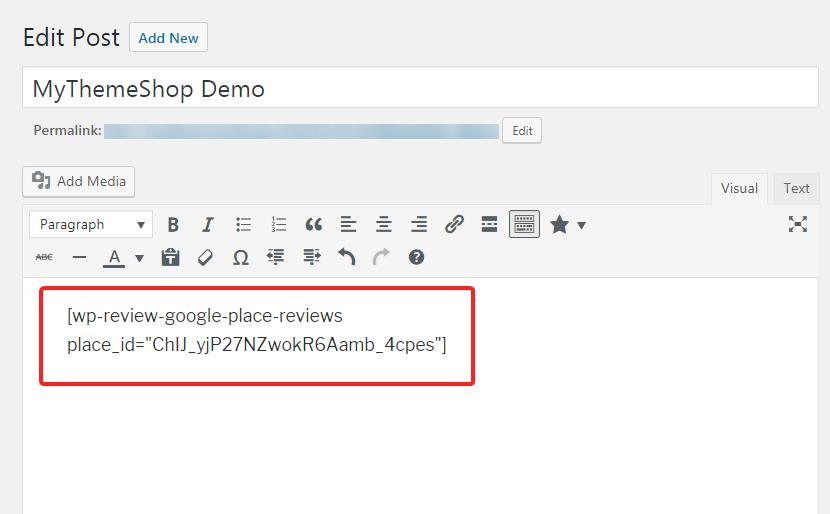Increase the indent
Screen dimensions: 830x514
[311, 257]
